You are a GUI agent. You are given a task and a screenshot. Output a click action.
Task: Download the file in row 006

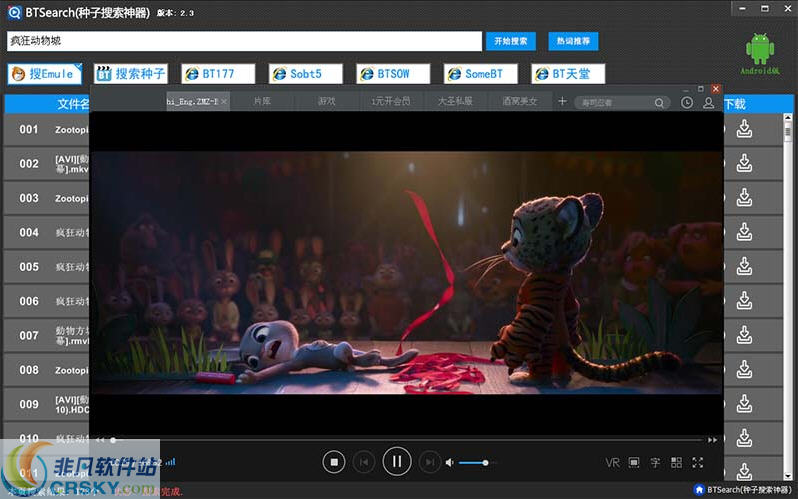[744, 301]
